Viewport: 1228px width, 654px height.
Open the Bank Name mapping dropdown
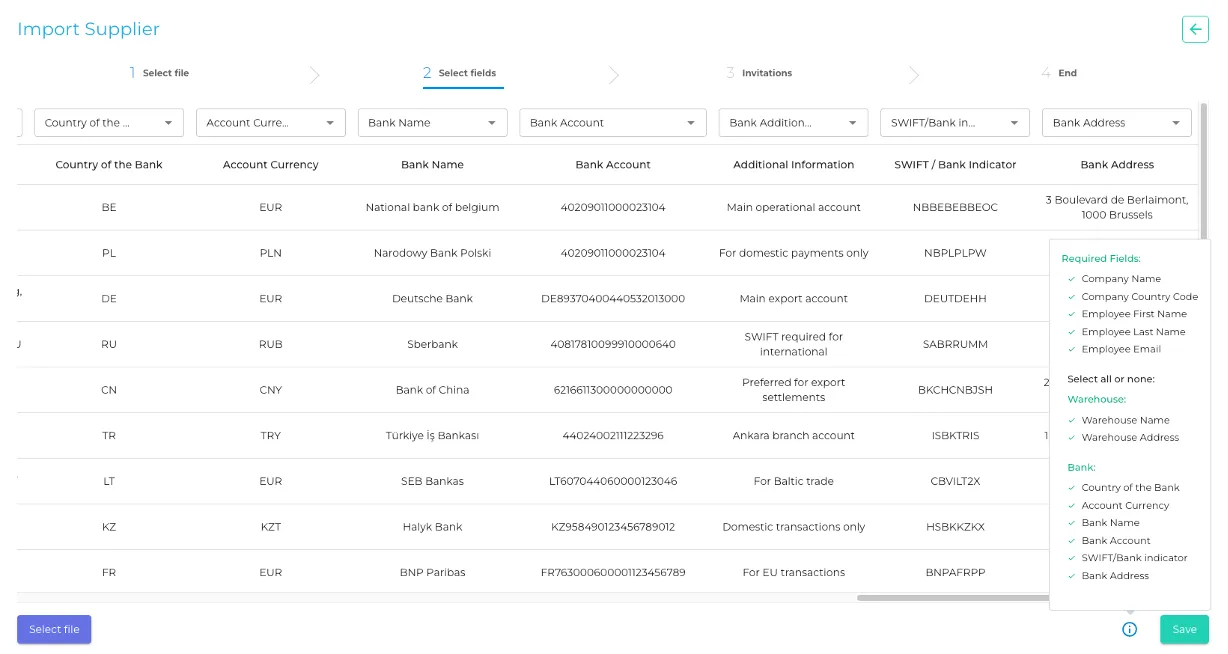(x=432, y=123)
